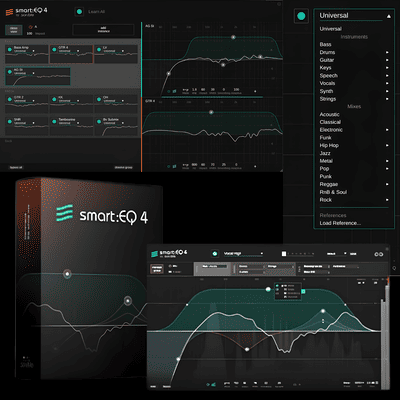Select Classical in the Mixes list
The height and width of the screenshot is (400, 400).
pyautogui.click(x=330, y=122)
